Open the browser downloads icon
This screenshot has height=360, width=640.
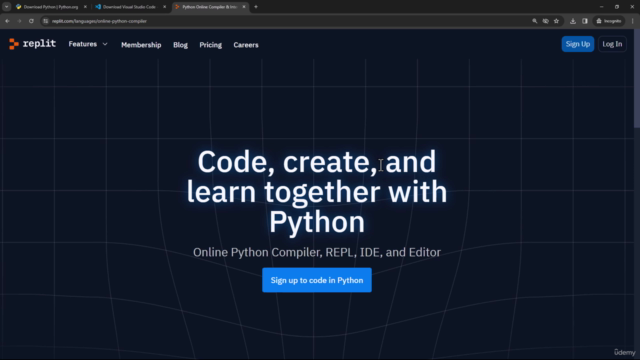(x=573, y=21)
